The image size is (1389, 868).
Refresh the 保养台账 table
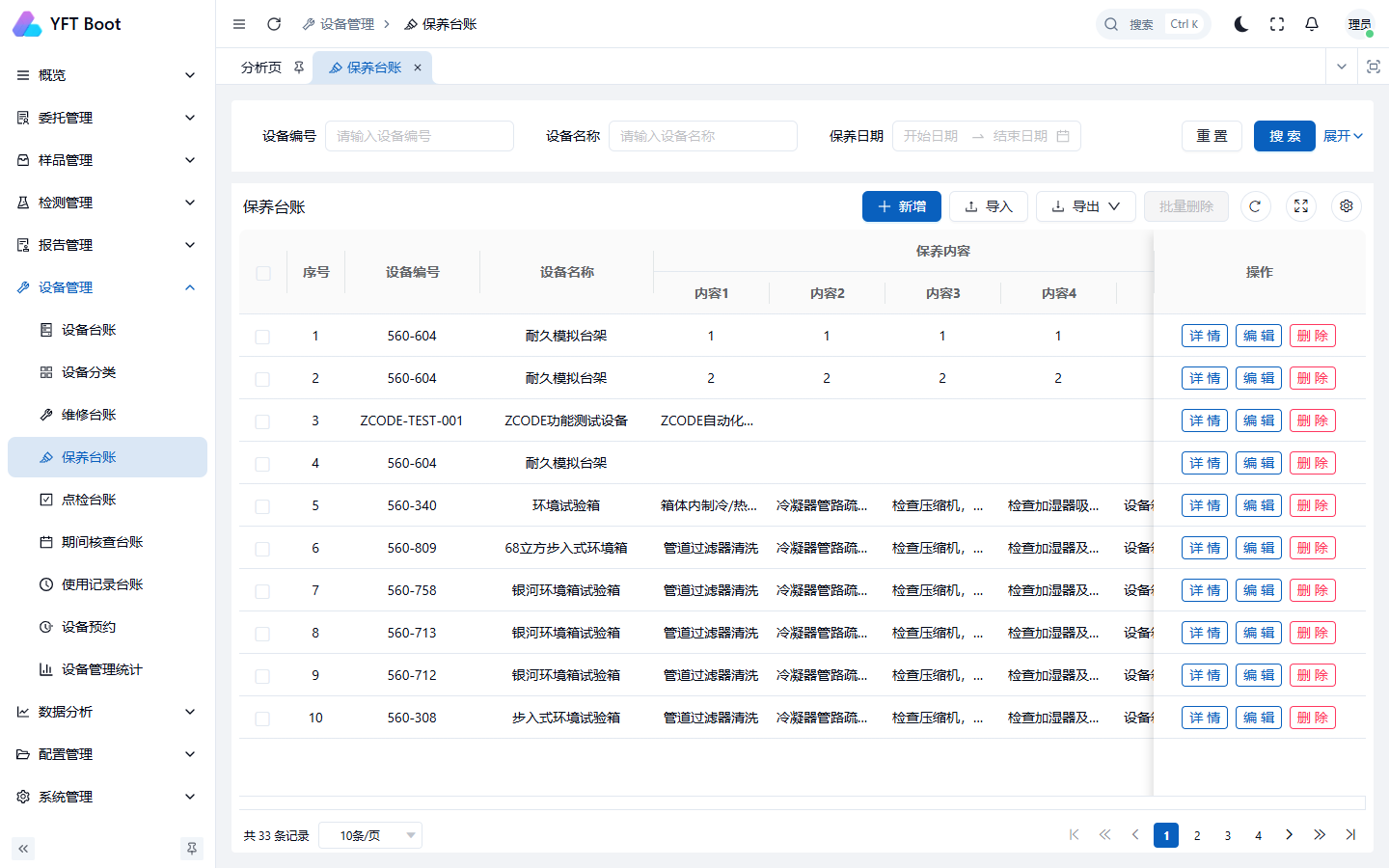point(1255,206)
